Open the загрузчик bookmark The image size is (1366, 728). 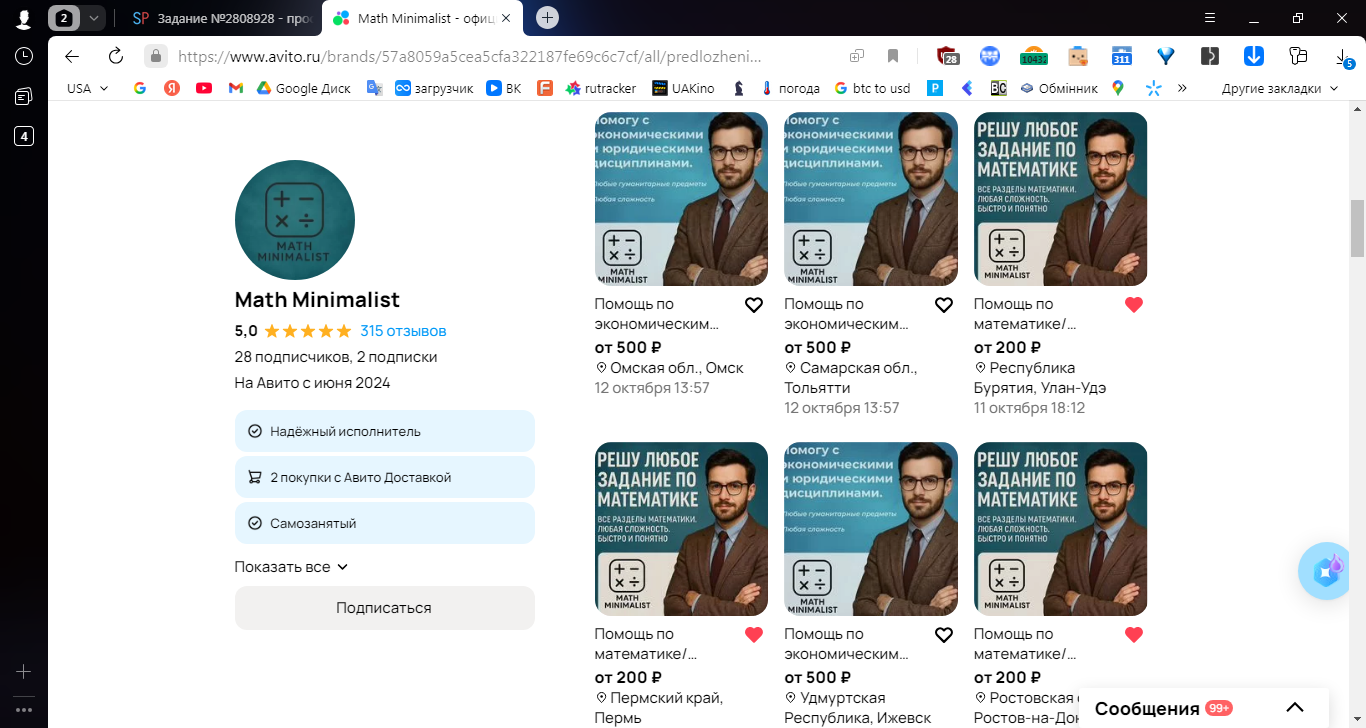point(434,88)
